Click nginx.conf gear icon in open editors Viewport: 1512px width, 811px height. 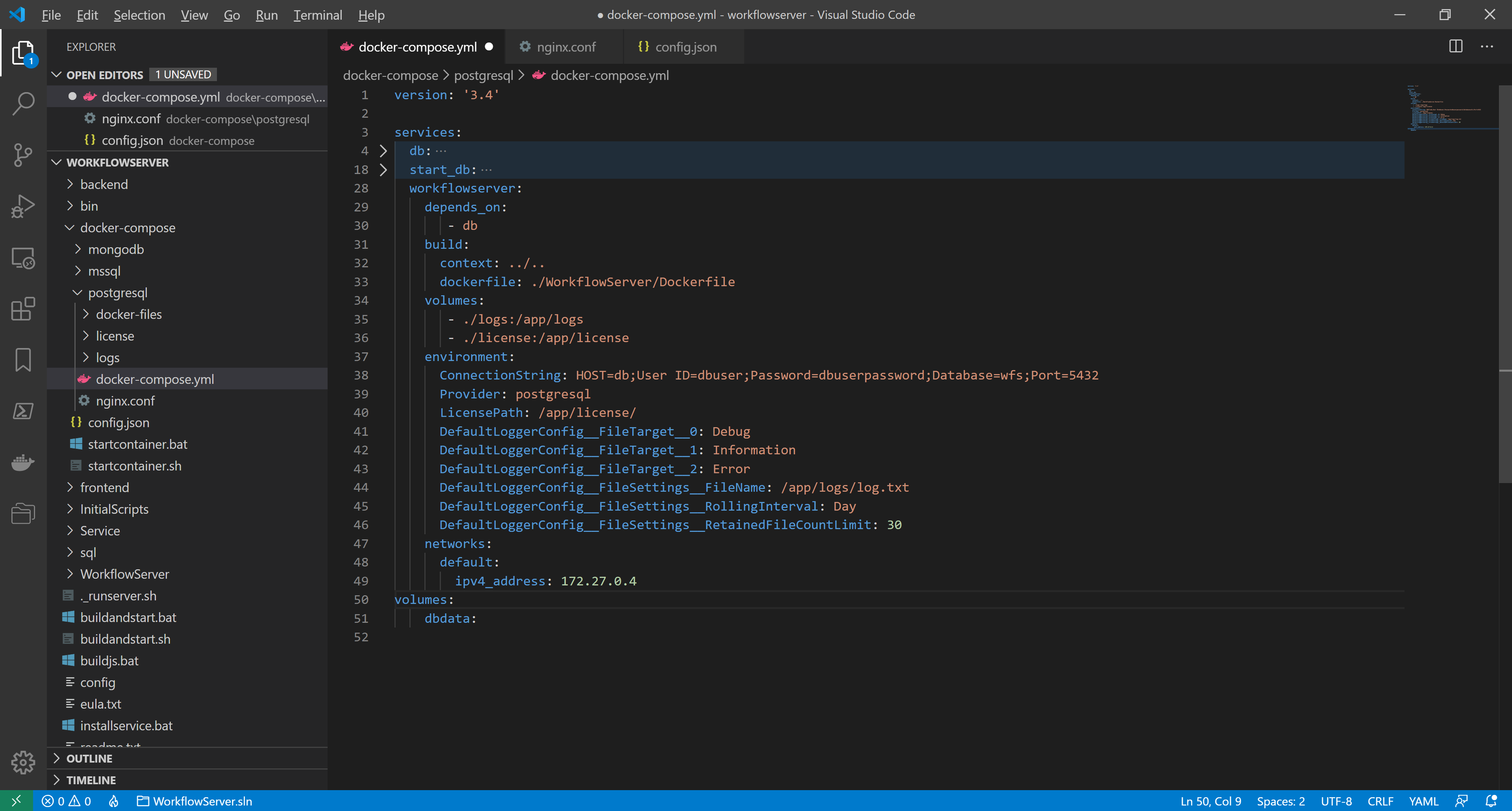[90, 119]
